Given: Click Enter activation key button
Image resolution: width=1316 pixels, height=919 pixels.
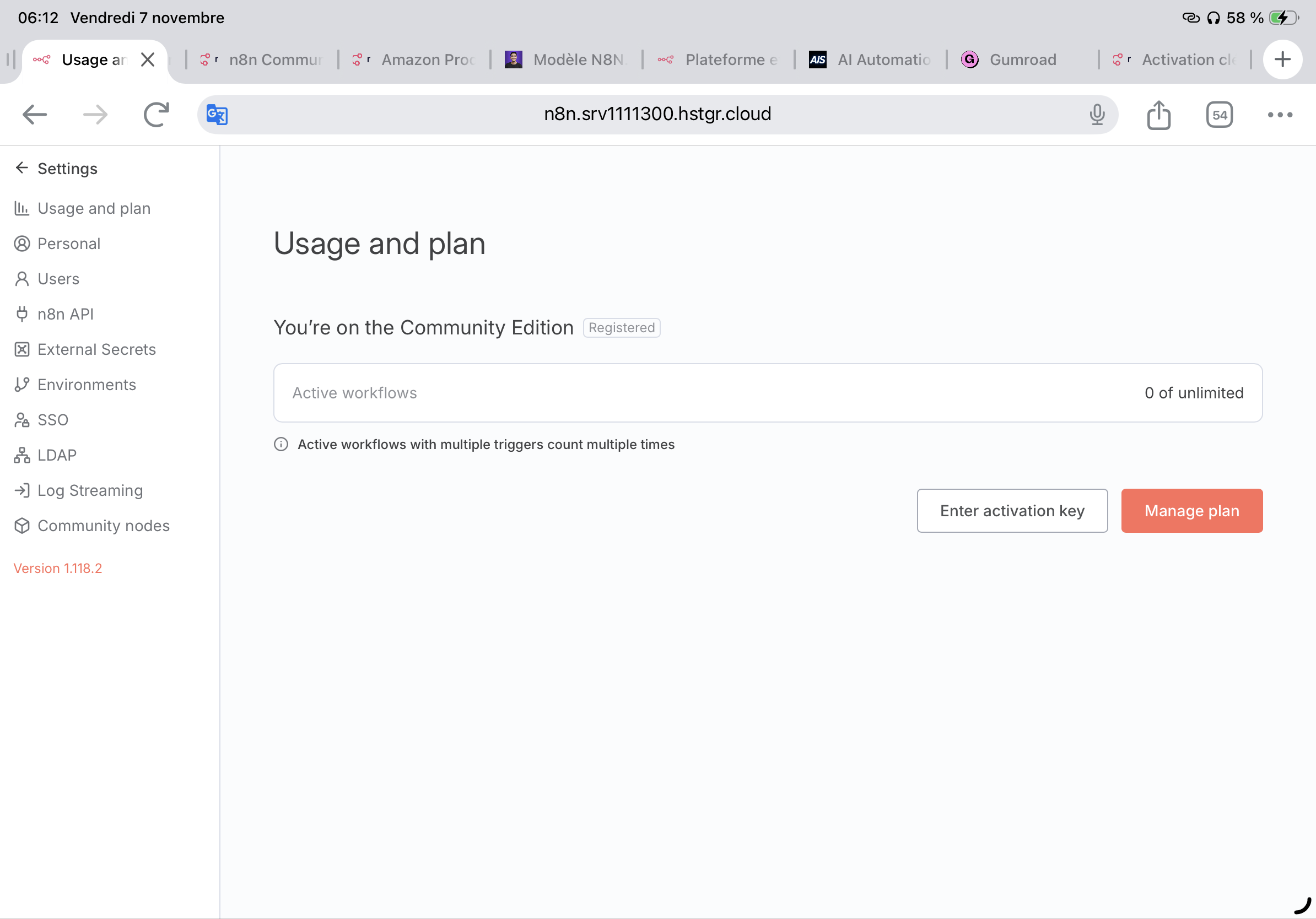Looking at the screenshot, I should [1012, 511].
